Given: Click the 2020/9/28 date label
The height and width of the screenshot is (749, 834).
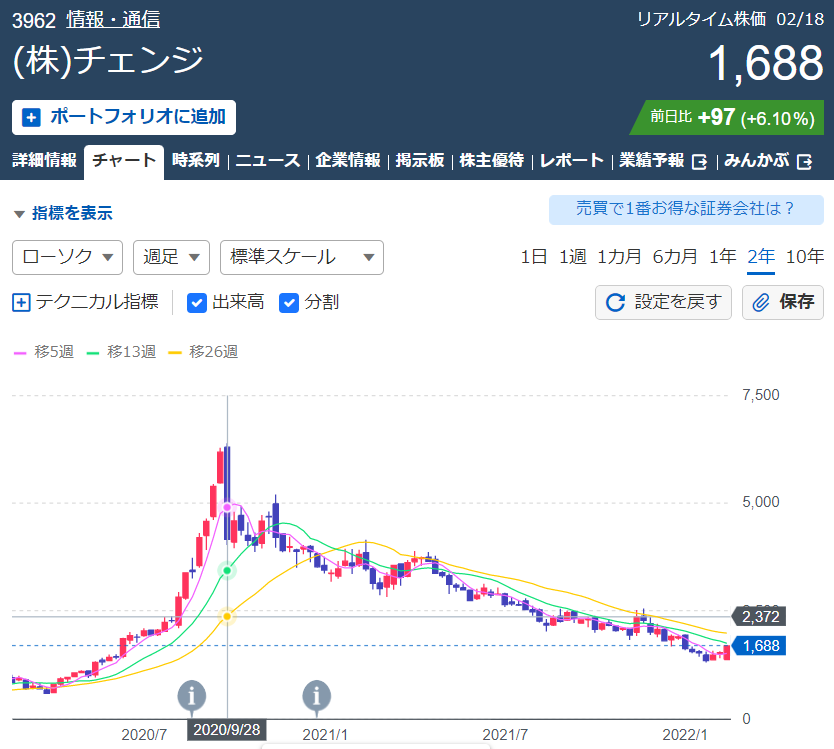Looking at the screenshot, I should 227,730.
